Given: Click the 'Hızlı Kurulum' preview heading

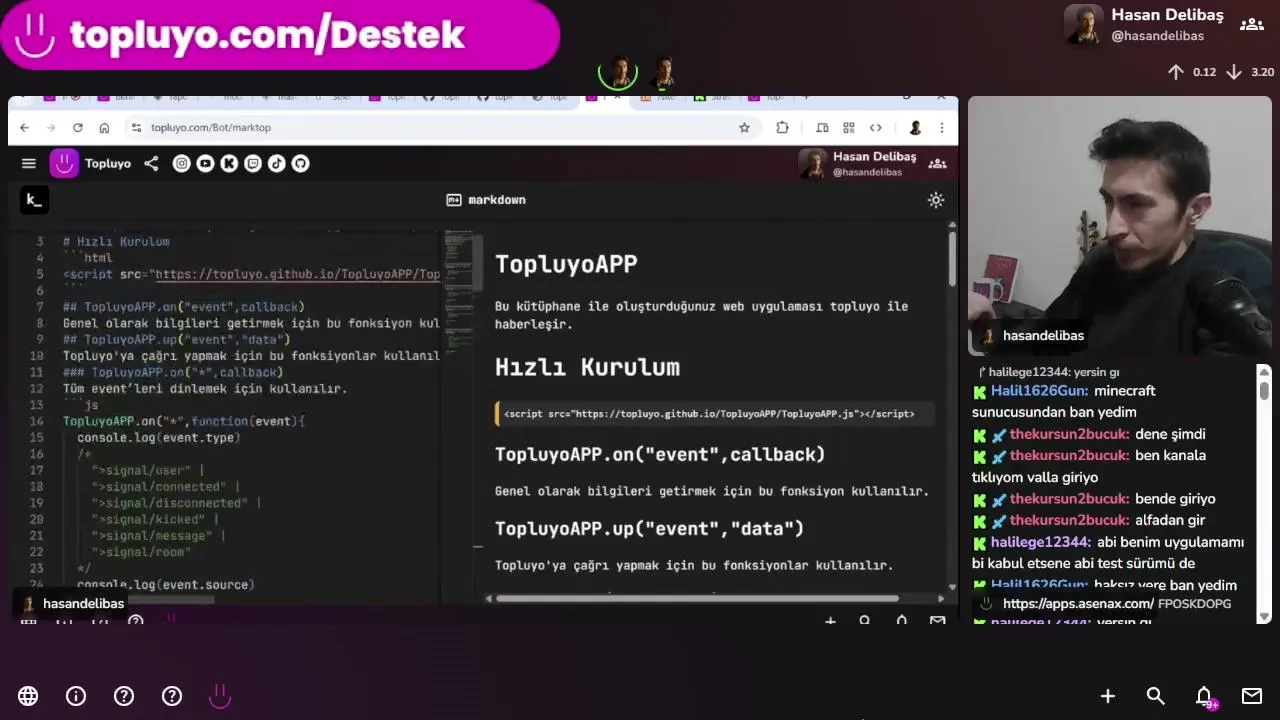Looking at the screenshot, I should point(587,367).
